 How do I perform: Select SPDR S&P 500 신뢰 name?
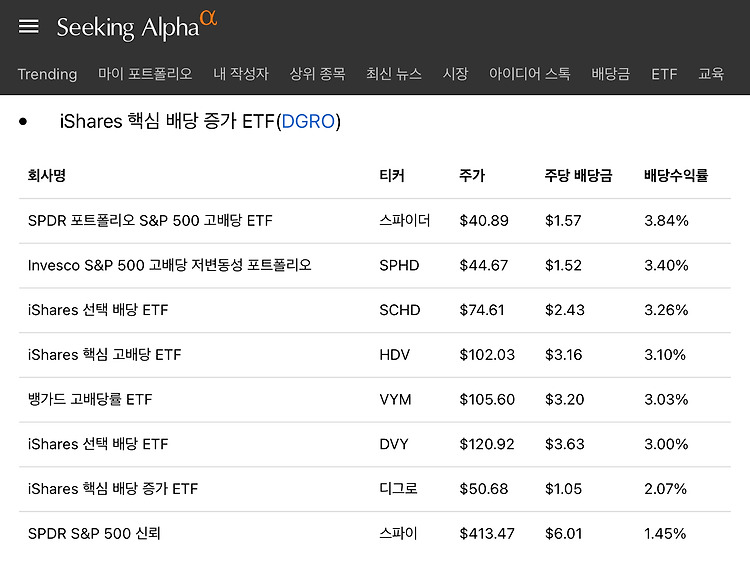tap(94, 533)
